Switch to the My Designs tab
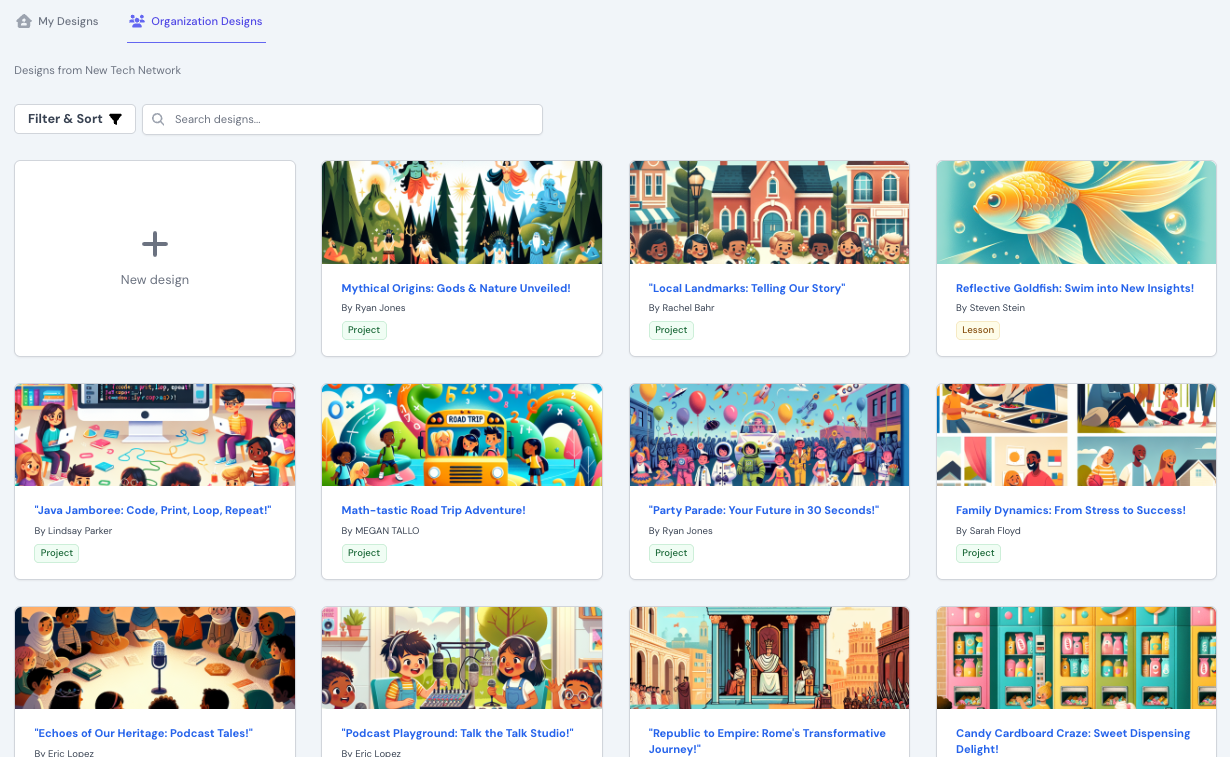 point(67,21)
